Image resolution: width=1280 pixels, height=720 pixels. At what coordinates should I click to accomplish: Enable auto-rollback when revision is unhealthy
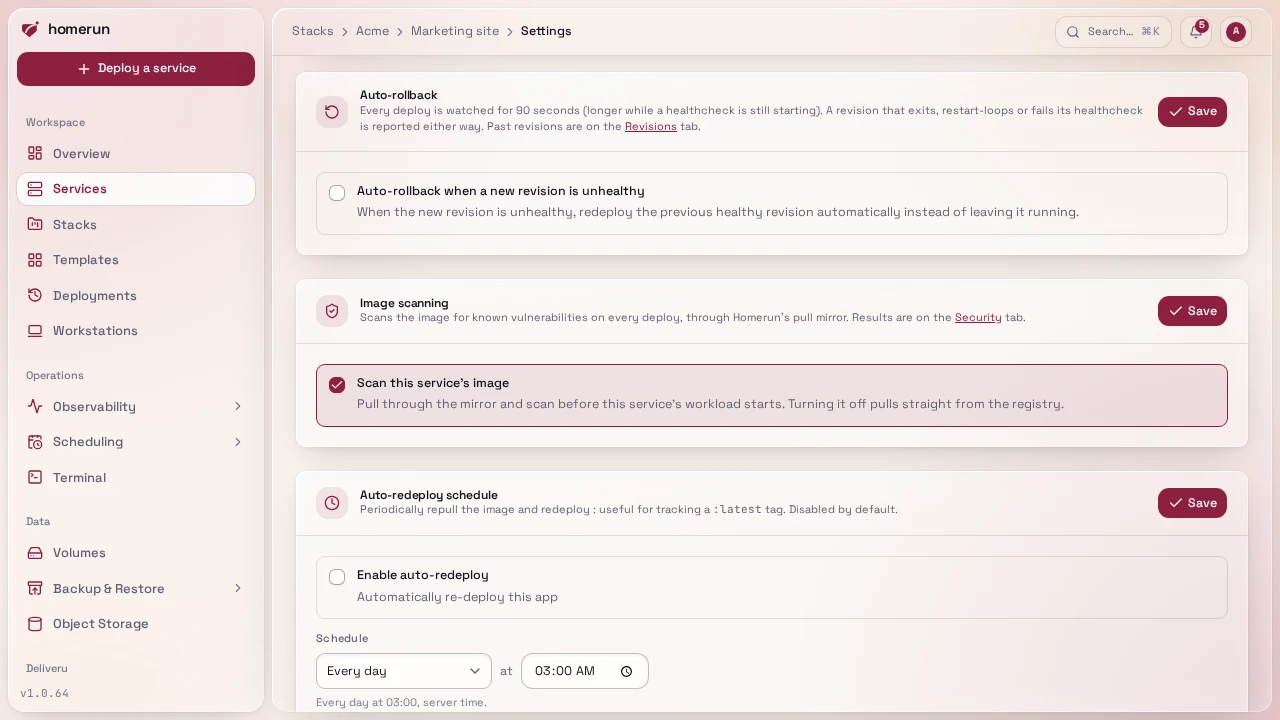(337, 193)
